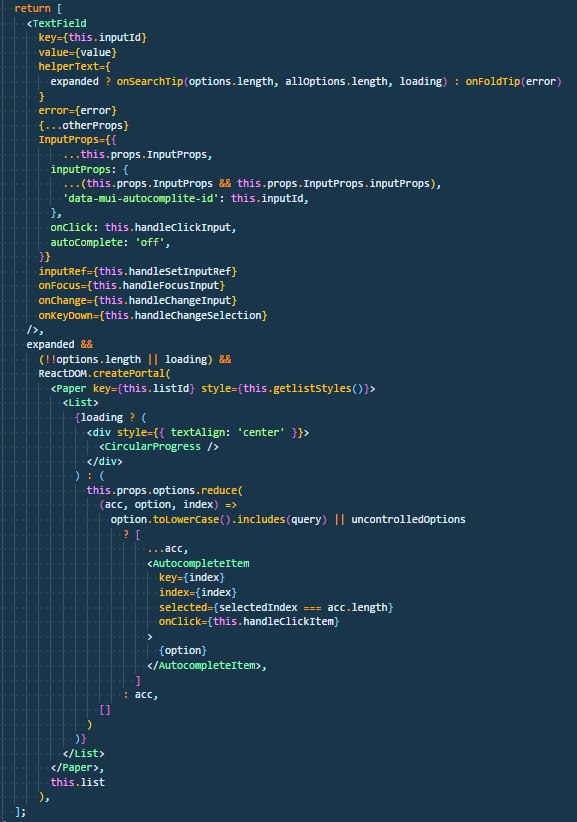Click the 'onFocus={this.handleFocusInput}' line

click(132, 286)
